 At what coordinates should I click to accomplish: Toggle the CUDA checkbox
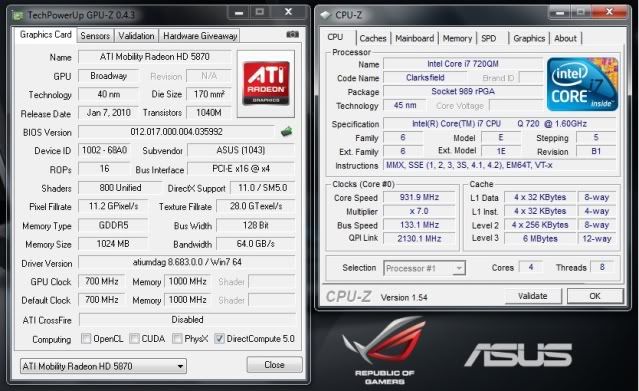(x=134, y=338)
